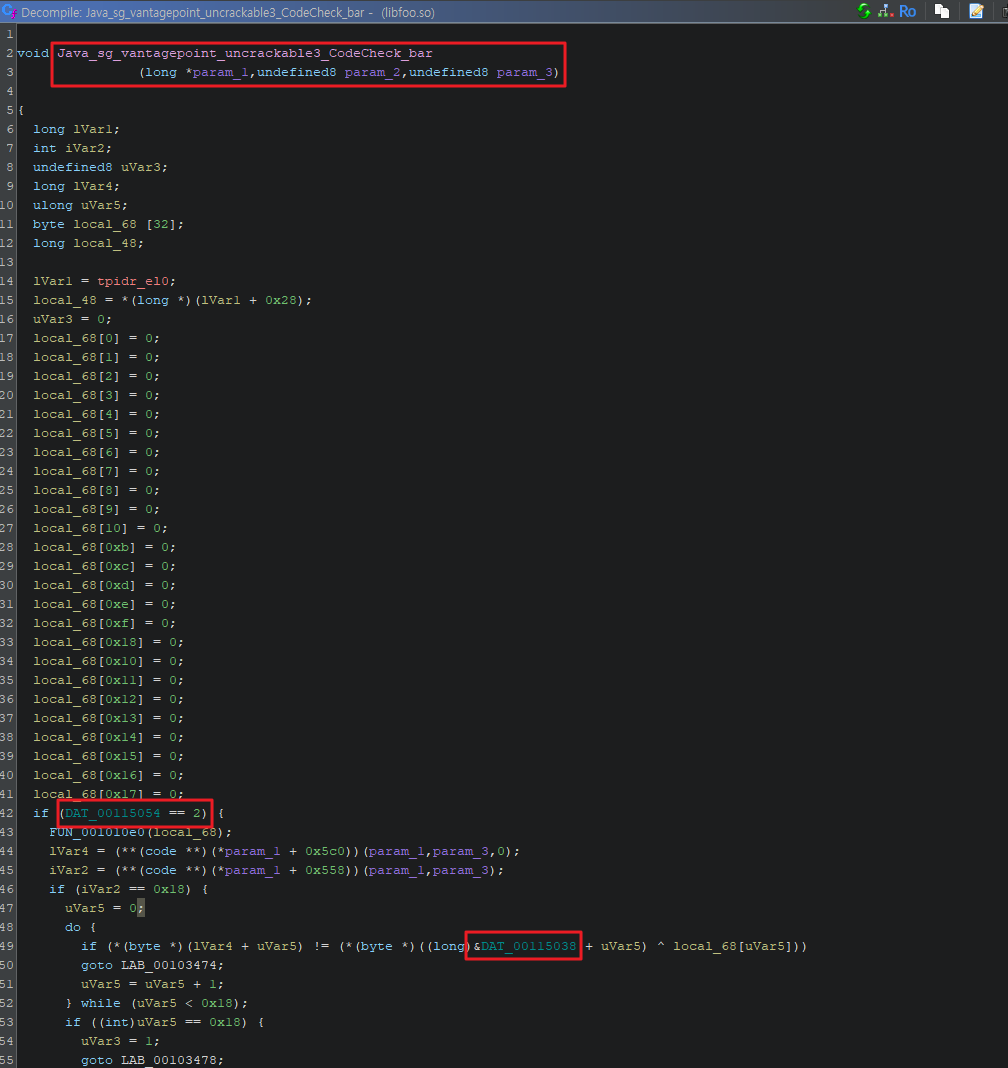Viewport: 1008px width, 1068px height.
Task: Click the Decompile window title text
Action: coord(227,12)
